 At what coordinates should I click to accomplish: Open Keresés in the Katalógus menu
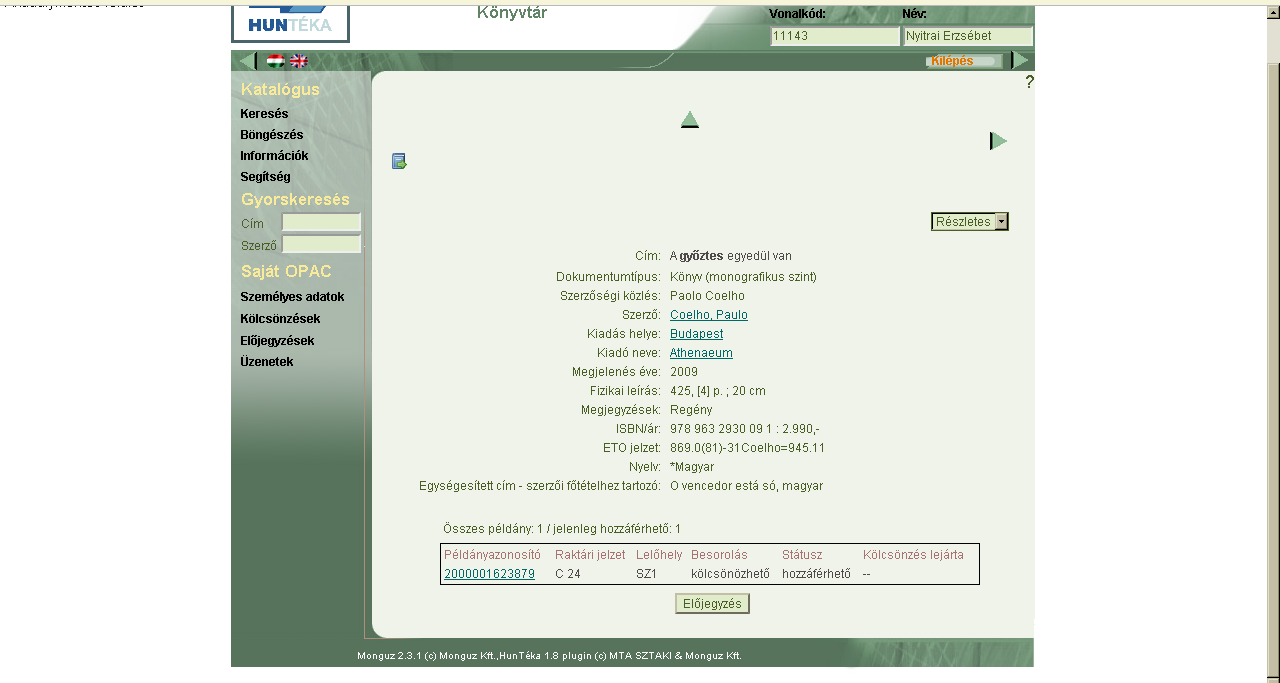(x=264, y=114)
